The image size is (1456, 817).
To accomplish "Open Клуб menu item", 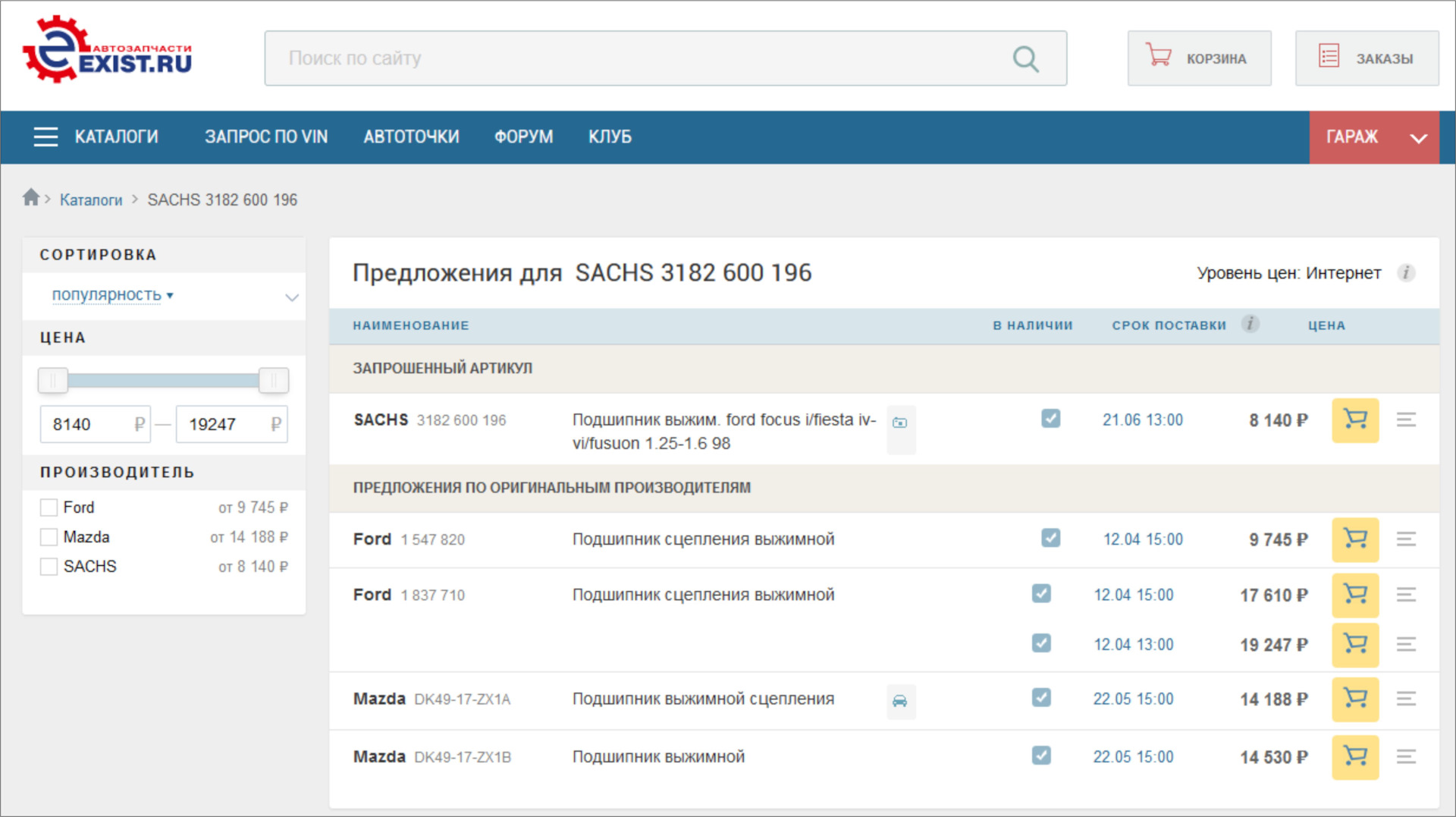I will point(610,137).
